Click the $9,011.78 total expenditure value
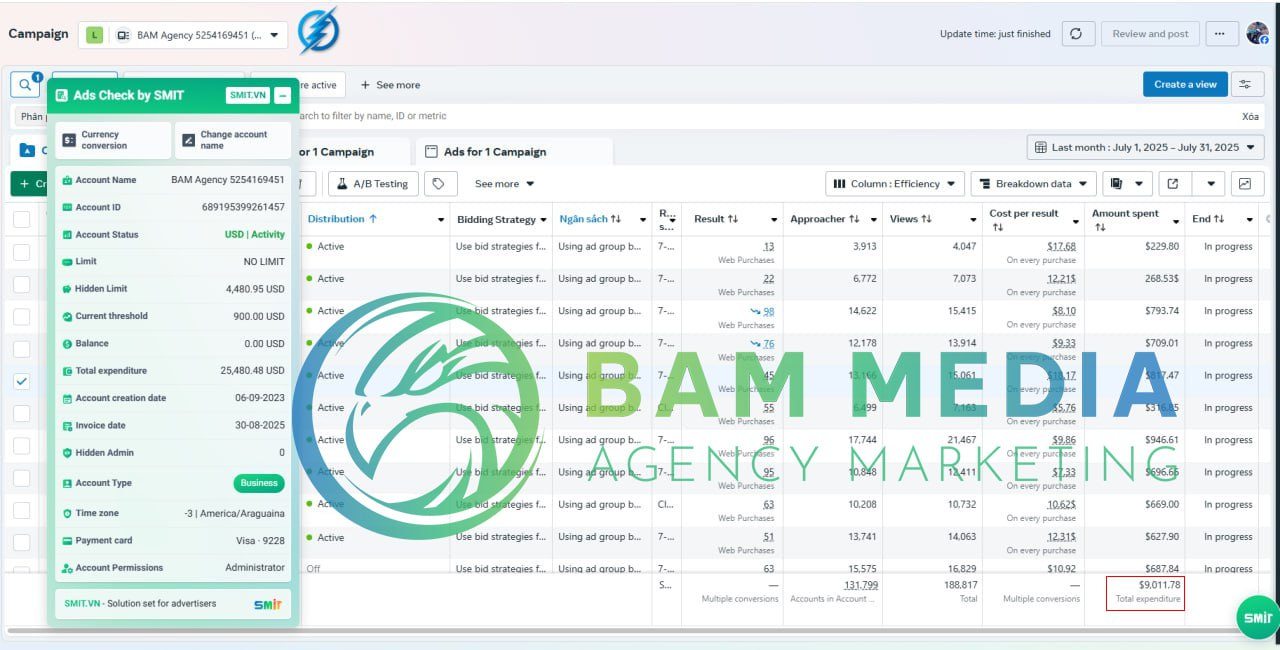 pos(1159,584)
